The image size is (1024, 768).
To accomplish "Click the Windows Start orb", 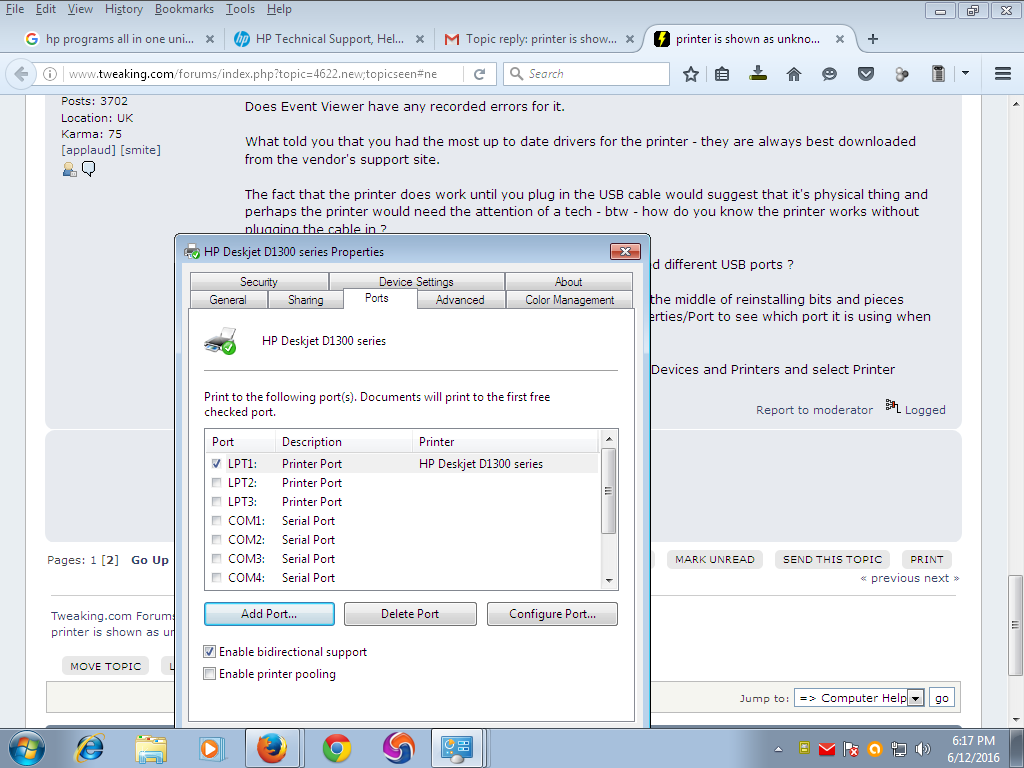I will pyautogui.click(x=27, y=748).
